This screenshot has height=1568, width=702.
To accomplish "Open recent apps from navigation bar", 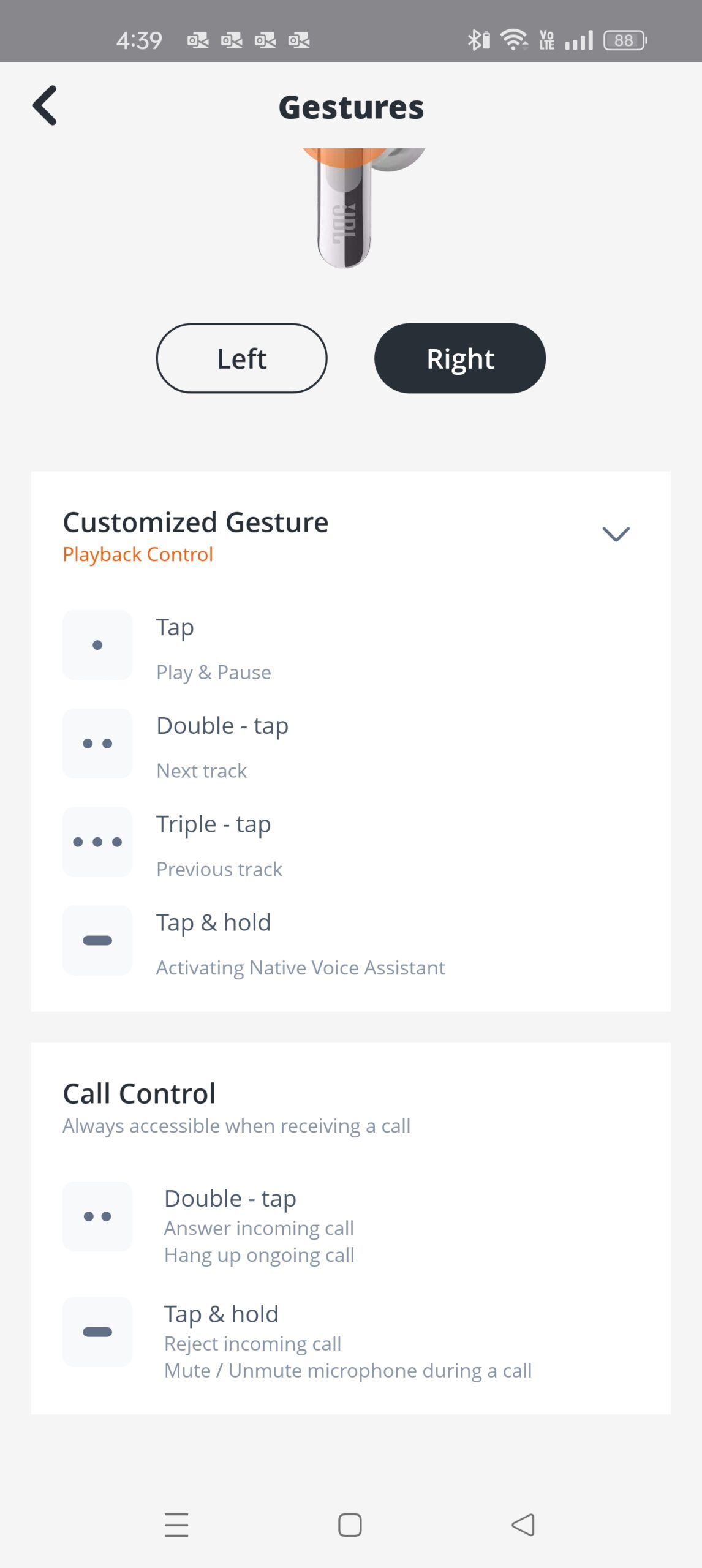I will click(176, 1525).
